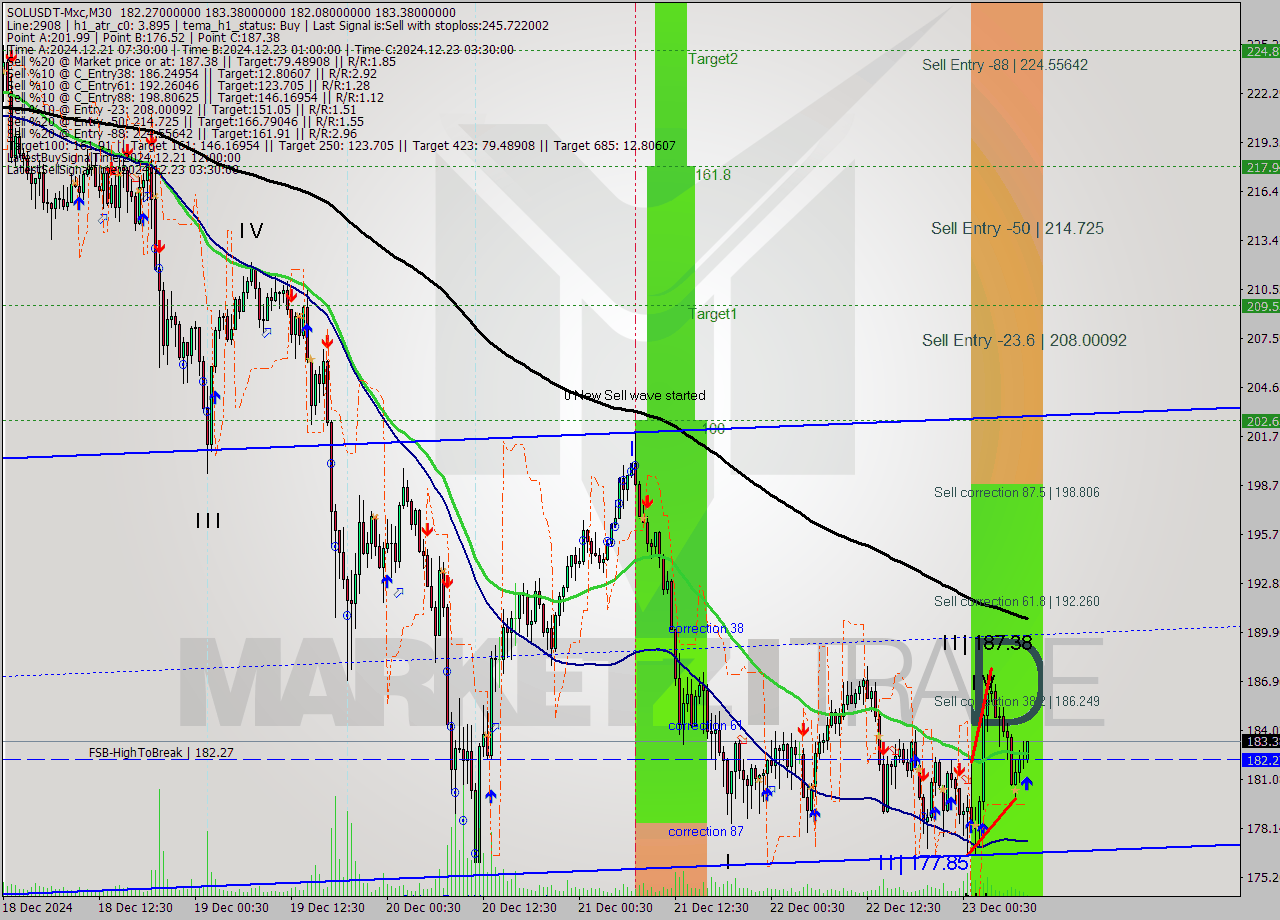
Task: Click the 178.1 price axis value
Action: coord(1262,828)
